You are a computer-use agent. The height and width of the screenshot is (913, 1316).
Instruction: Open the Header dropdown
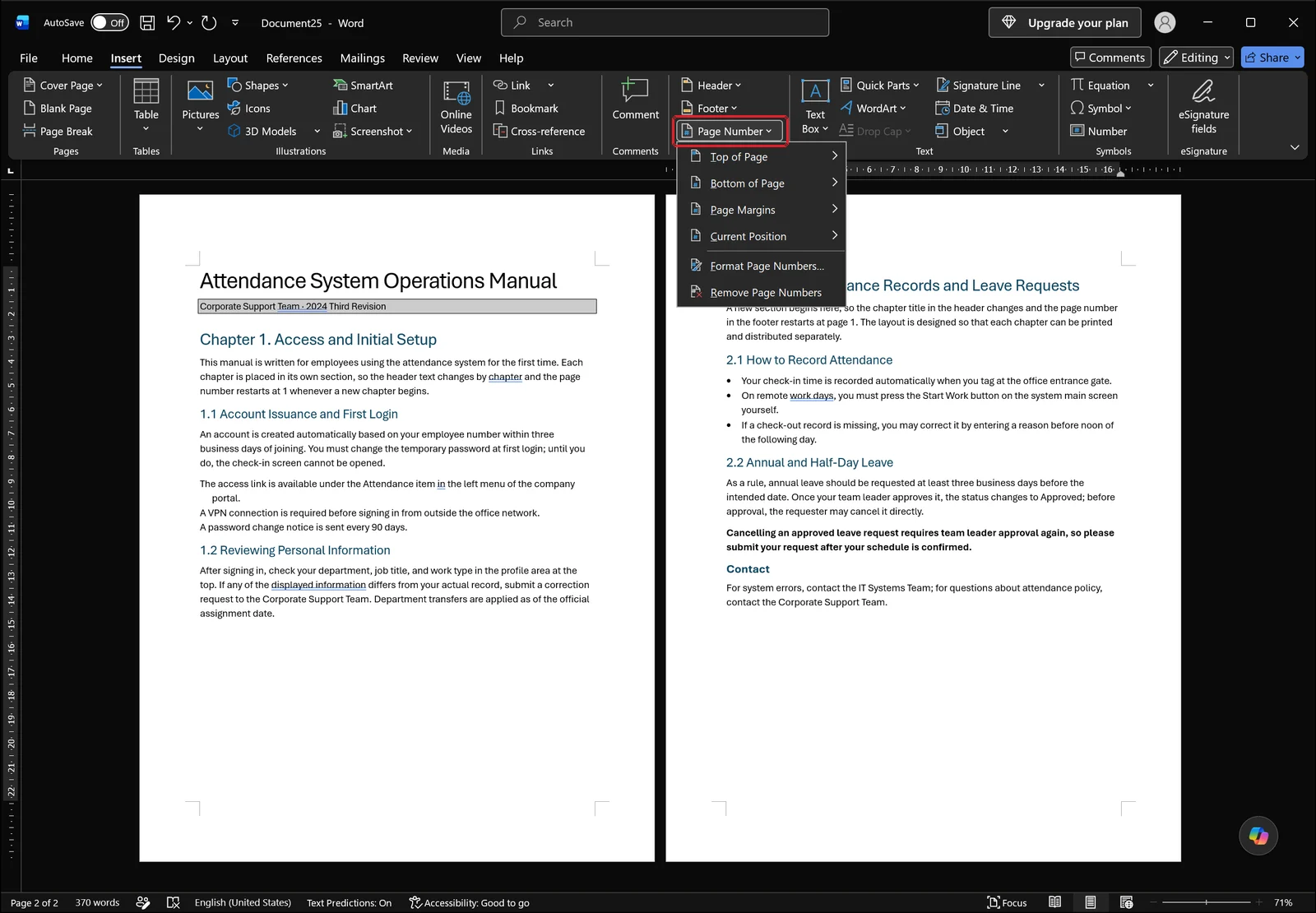pyautogui.click(x=711, y=86)
